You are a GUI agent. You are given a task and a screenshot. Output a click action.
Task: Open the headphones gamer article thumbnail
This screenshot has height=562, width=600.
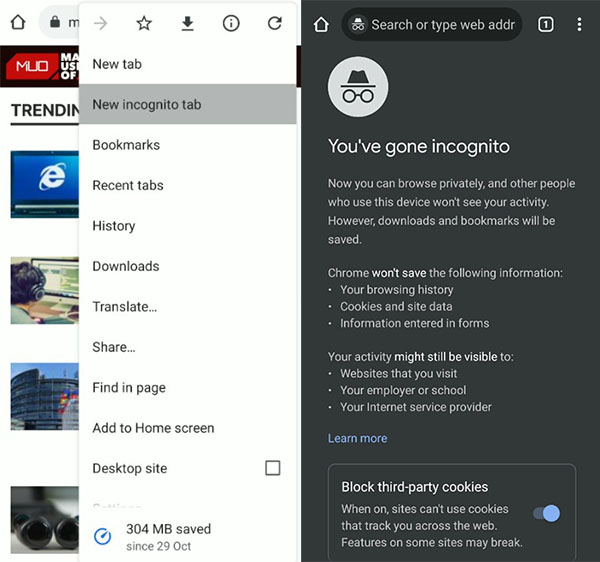pyautogui.click(x=45, y=290)
